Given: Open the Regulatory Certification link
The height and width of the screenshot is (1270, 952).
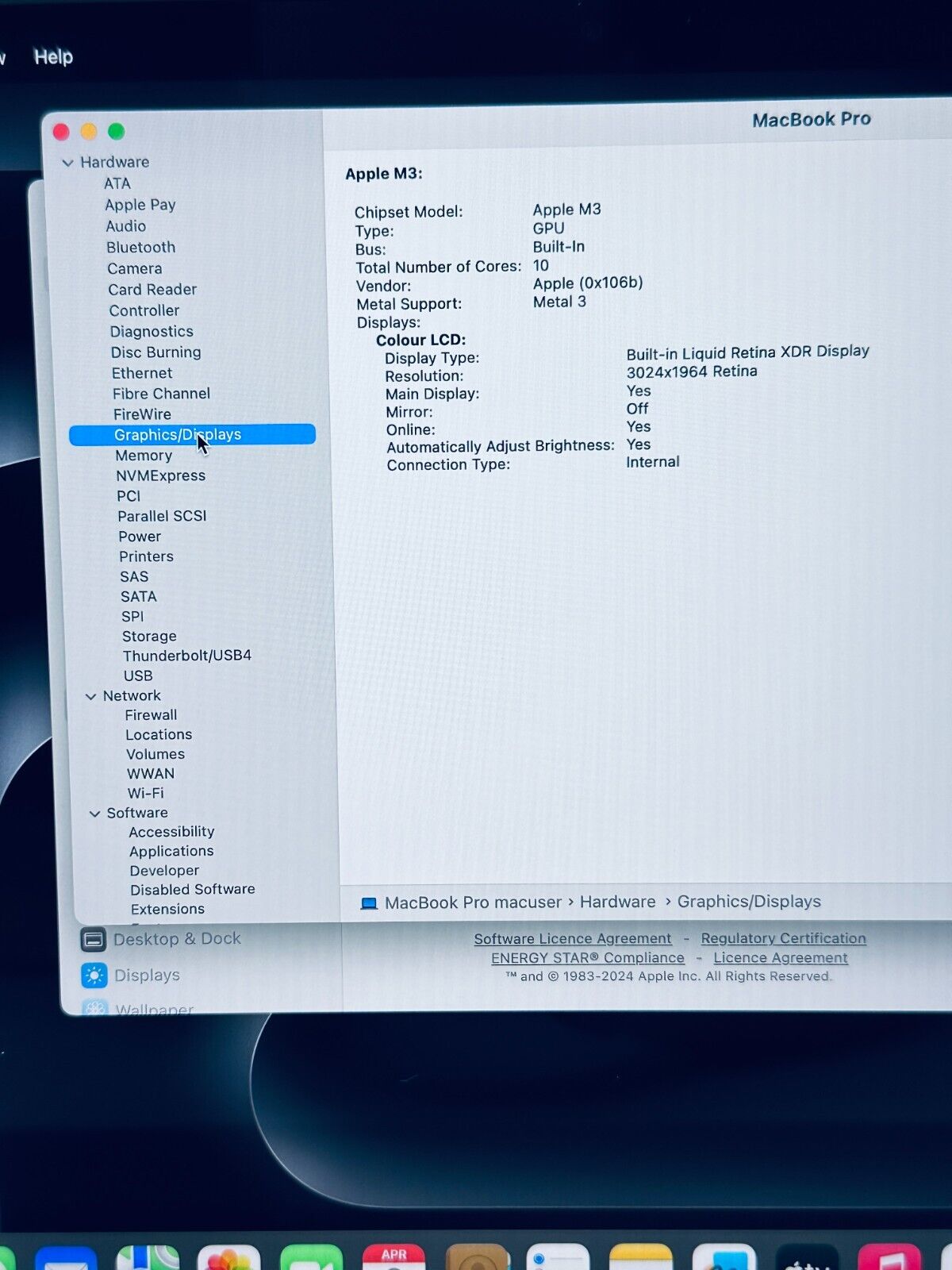Looking at the screenshot, I should pyautogui.click(x=784, y=938).
